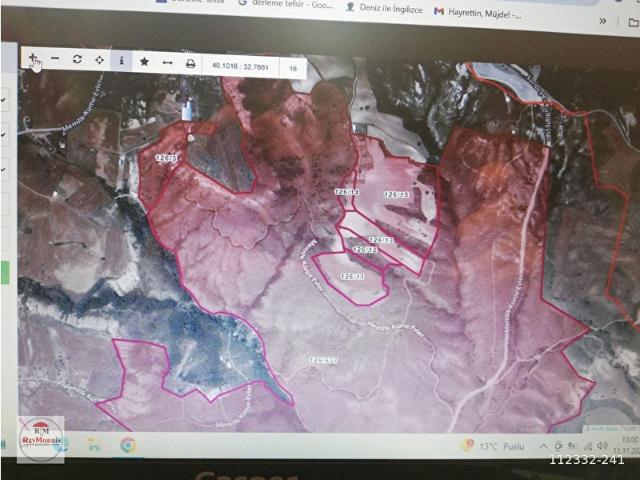Select parcel label 126/15 on map
Viewport: 640px width, 480px height.
(x=396, y=194)
